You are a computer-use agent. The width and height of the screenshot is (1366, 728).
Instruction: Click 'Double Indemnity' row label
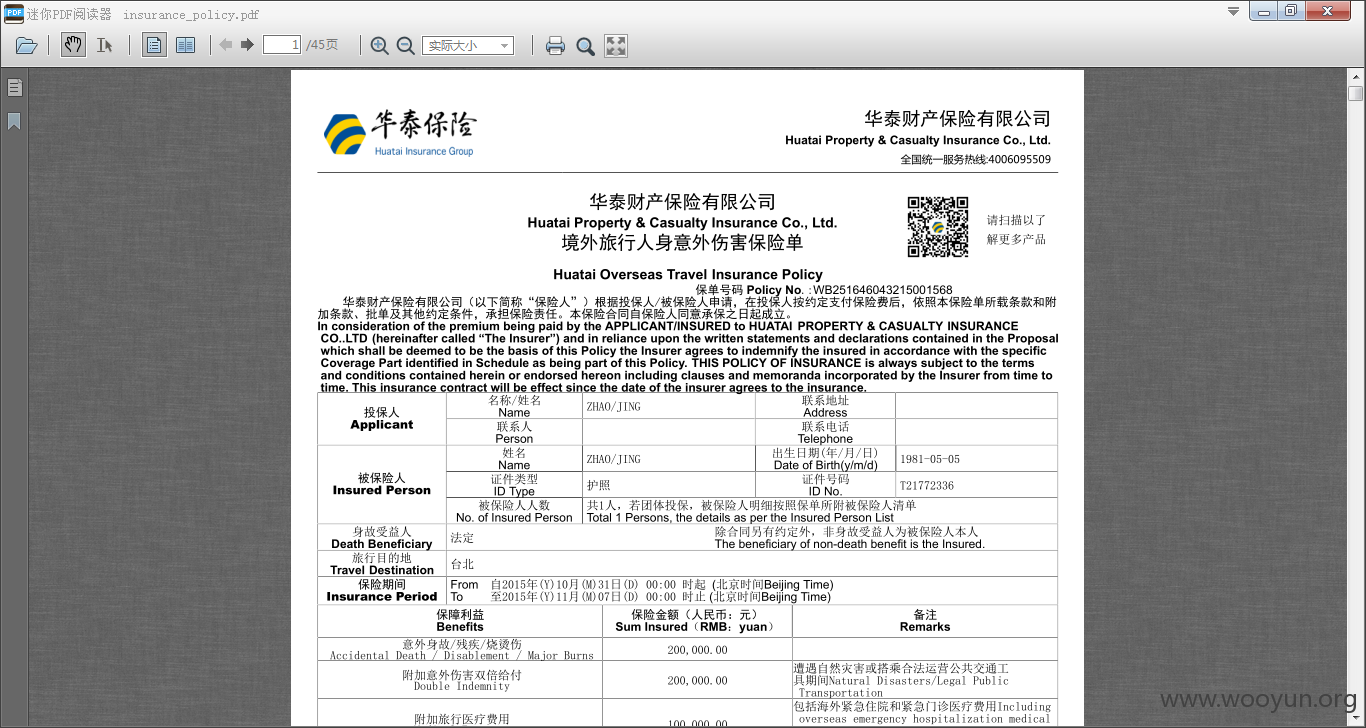(461, 686)
